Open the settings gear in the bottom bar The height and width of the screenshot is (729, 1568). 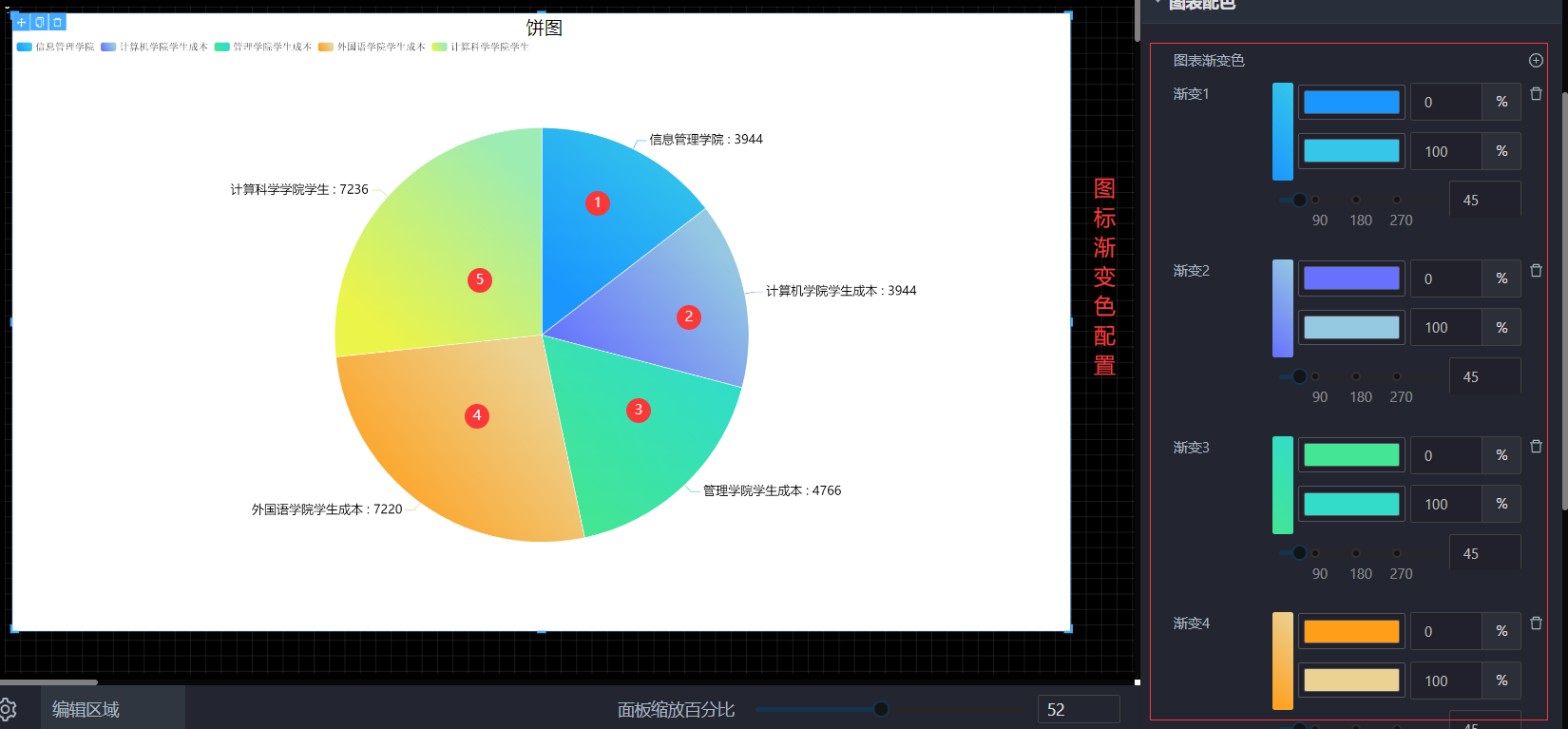coord(9,709)
